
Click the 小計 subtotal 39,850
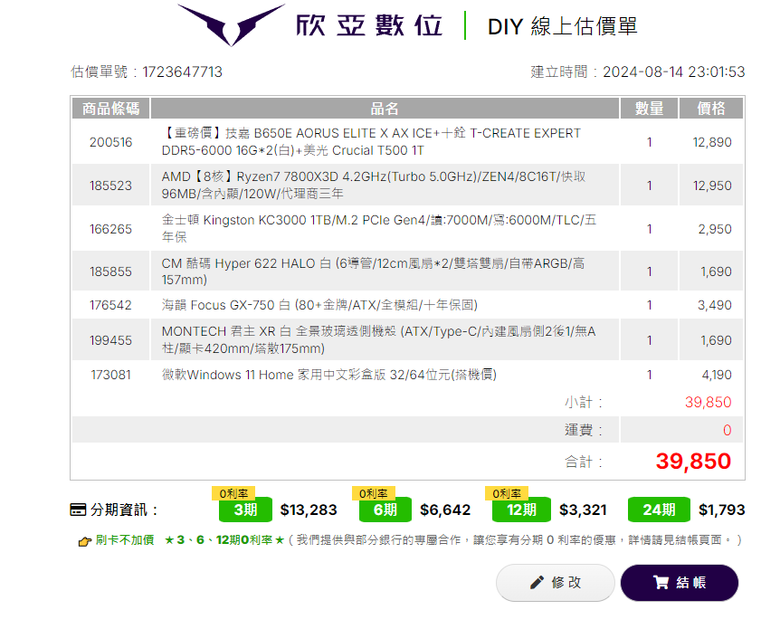pyautogui.click(x=708, y=402)
